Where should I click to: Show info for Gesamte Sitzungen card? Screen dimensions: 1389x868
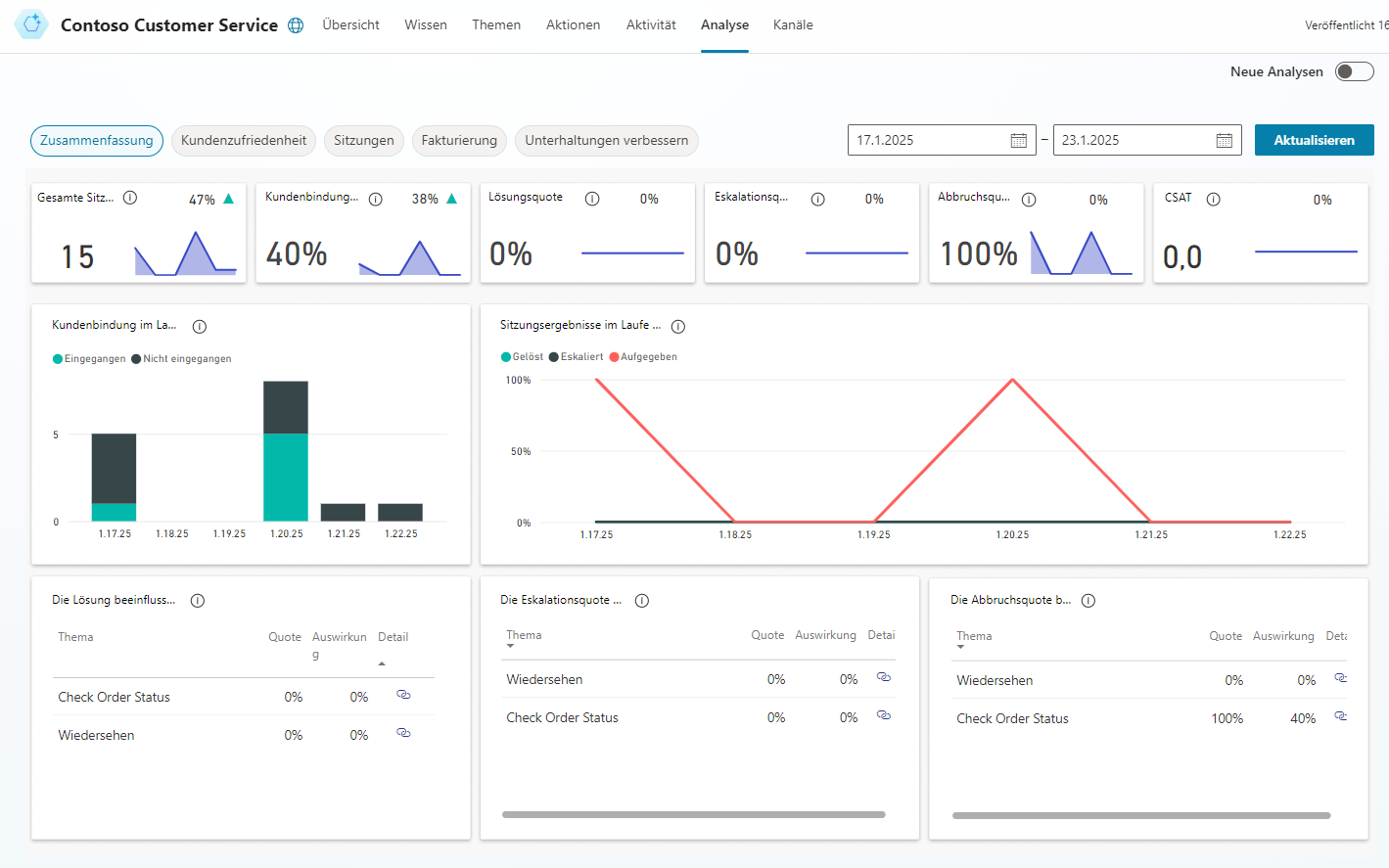(130, 198)
